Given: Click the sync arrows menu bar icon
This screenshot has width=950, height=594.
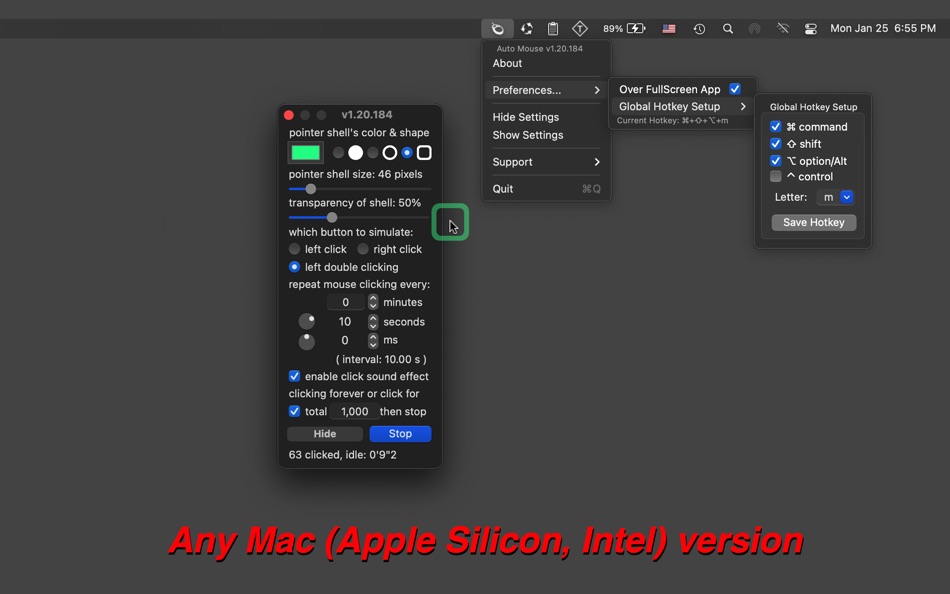Looking at the screenshot, I should (526, 28).
